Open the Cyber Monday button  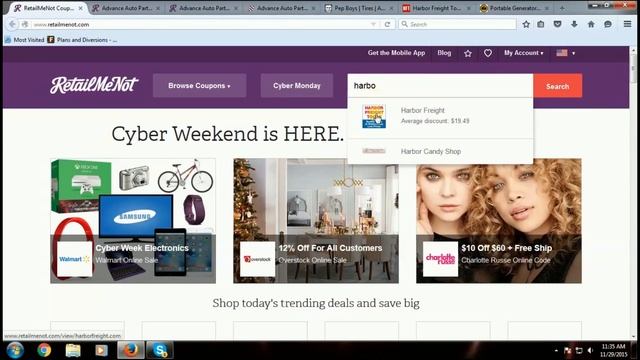pyautogui.click(x=297, y=86)
